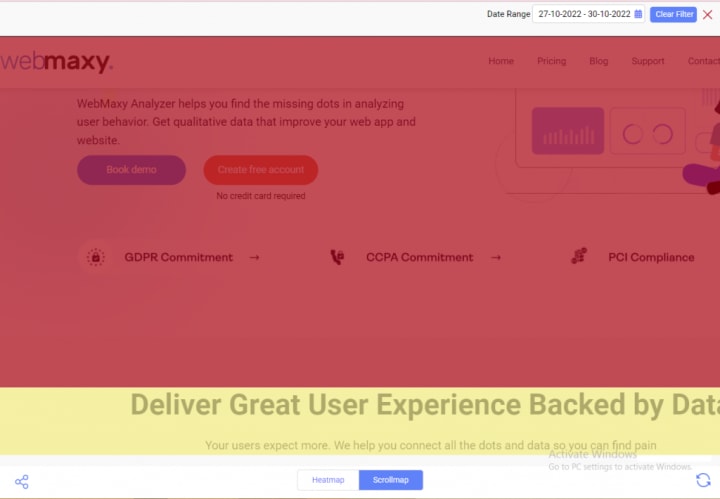Click the Date Range input field
Viewport: 720px width, 499px height.
tap(588, 14)
